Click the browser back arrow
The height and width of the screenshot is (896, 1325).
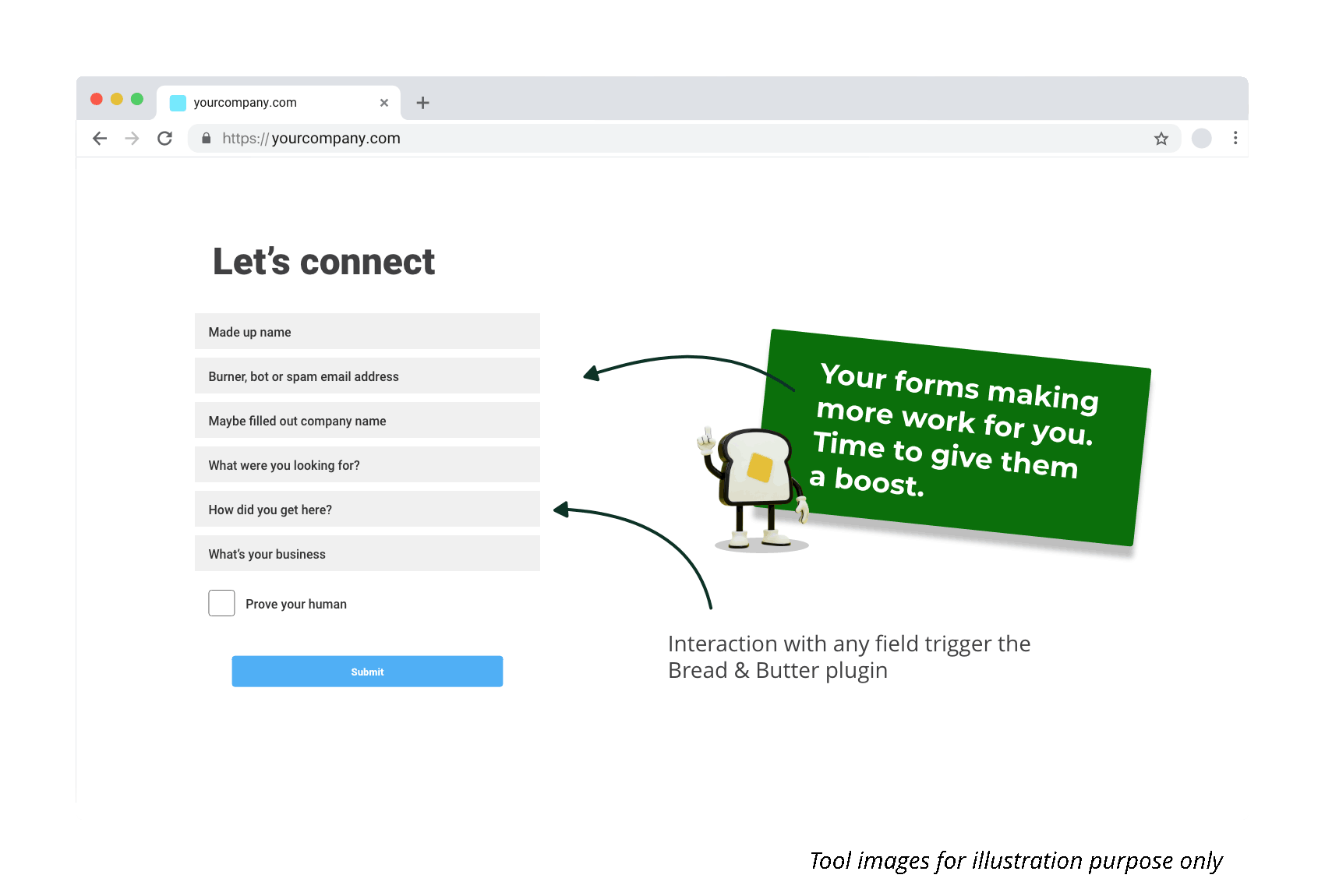coord(100,139)
